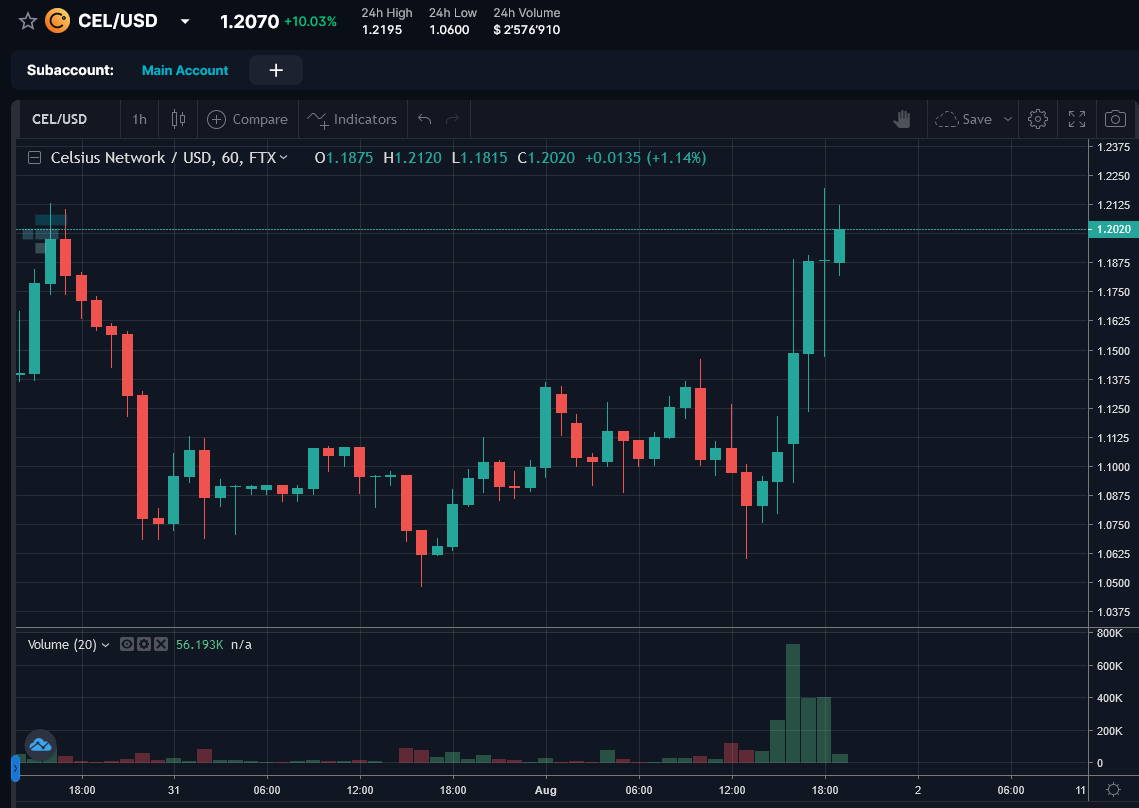Expand the blue left side panel handle
Image resolution: width=1139 pixels, height=808 pixels.
click(x=15, y=768)
